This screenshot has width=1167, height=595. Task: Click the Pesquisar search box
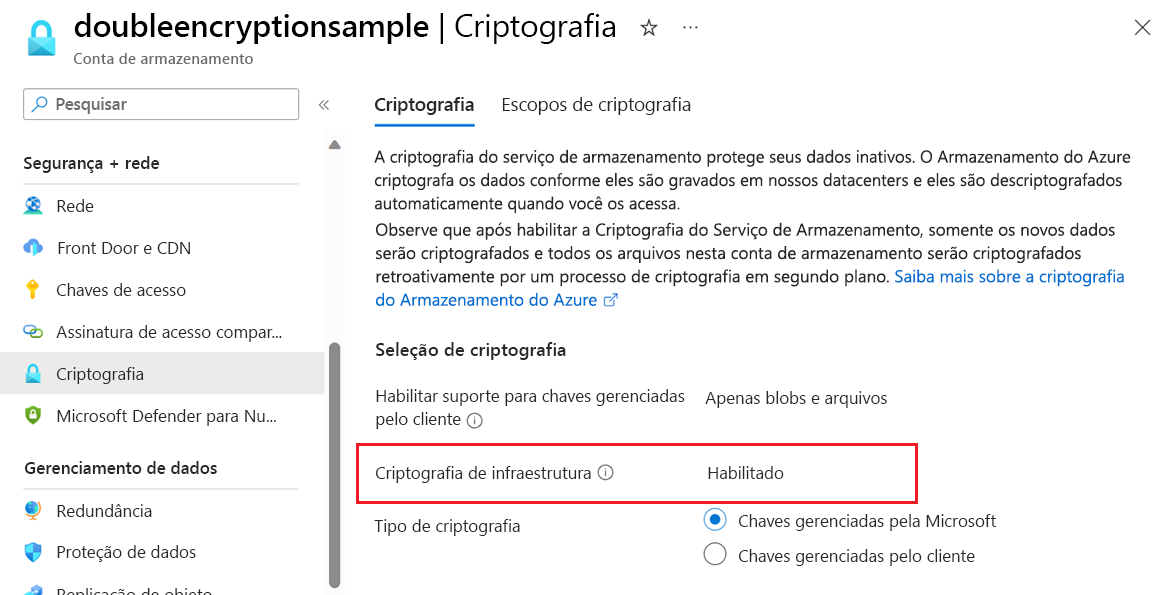(160, 104)
